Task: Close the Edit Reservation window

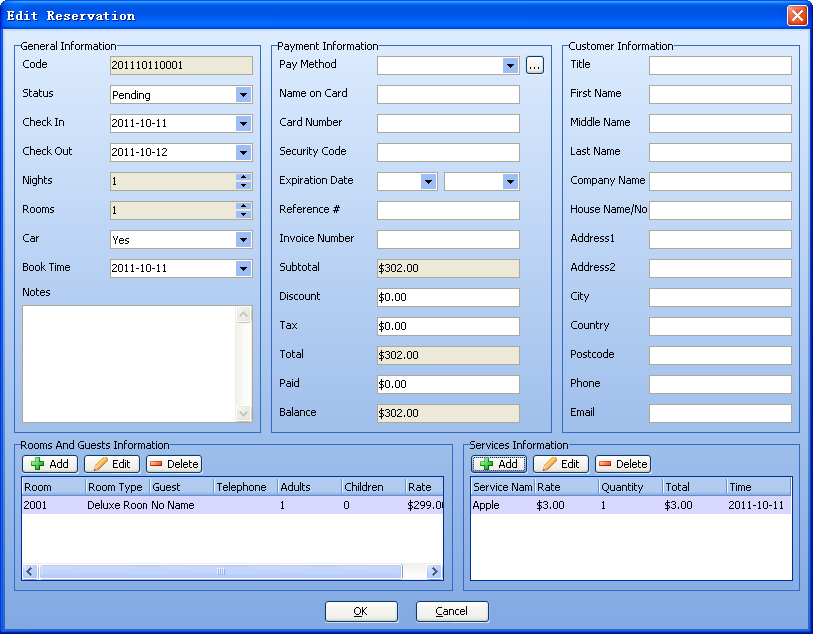Action: [x=796, y=15]
